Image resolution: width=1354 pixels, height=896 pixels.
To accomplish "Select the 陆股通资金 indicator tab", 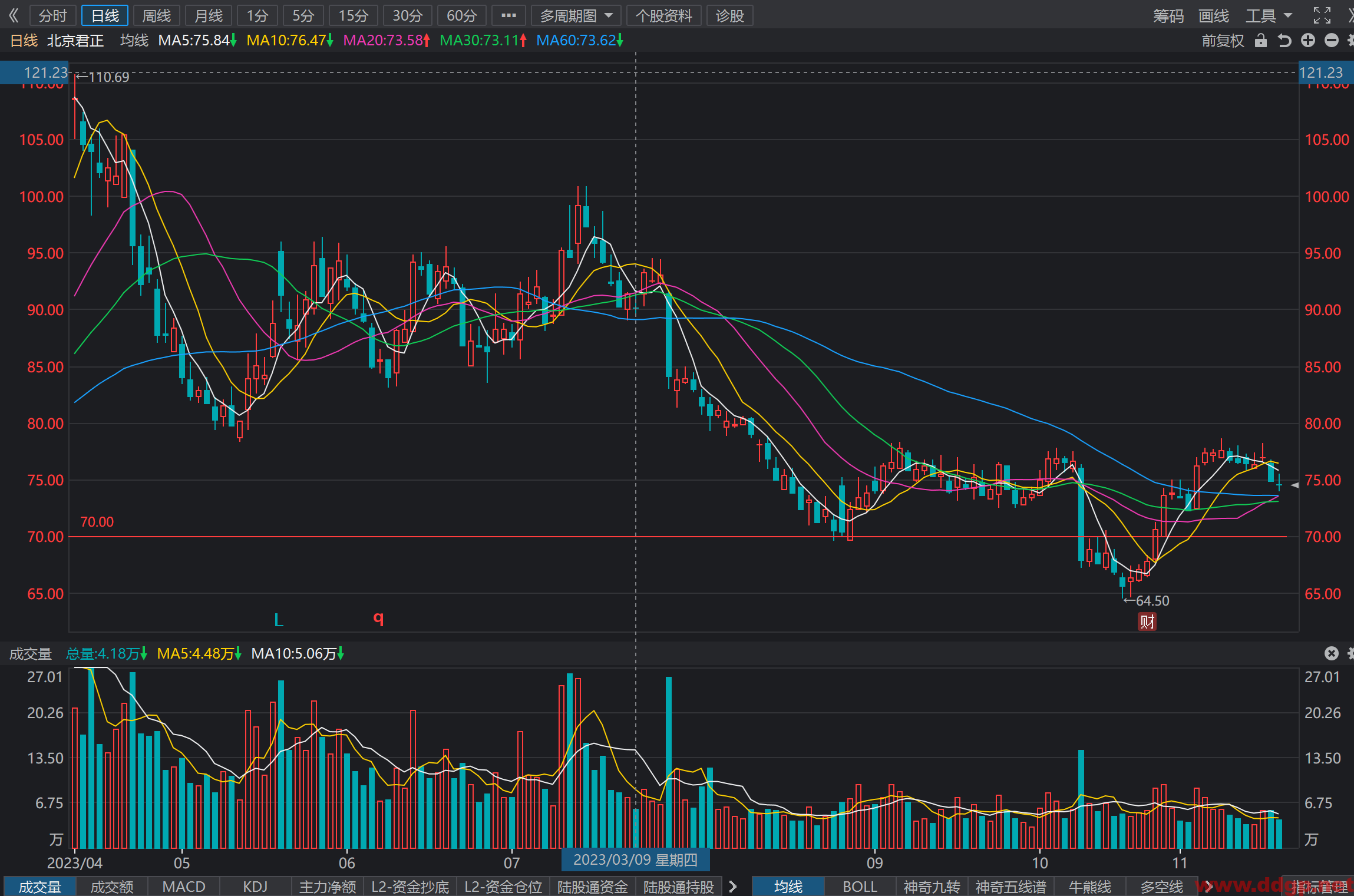I will click(x=592, y=887).
